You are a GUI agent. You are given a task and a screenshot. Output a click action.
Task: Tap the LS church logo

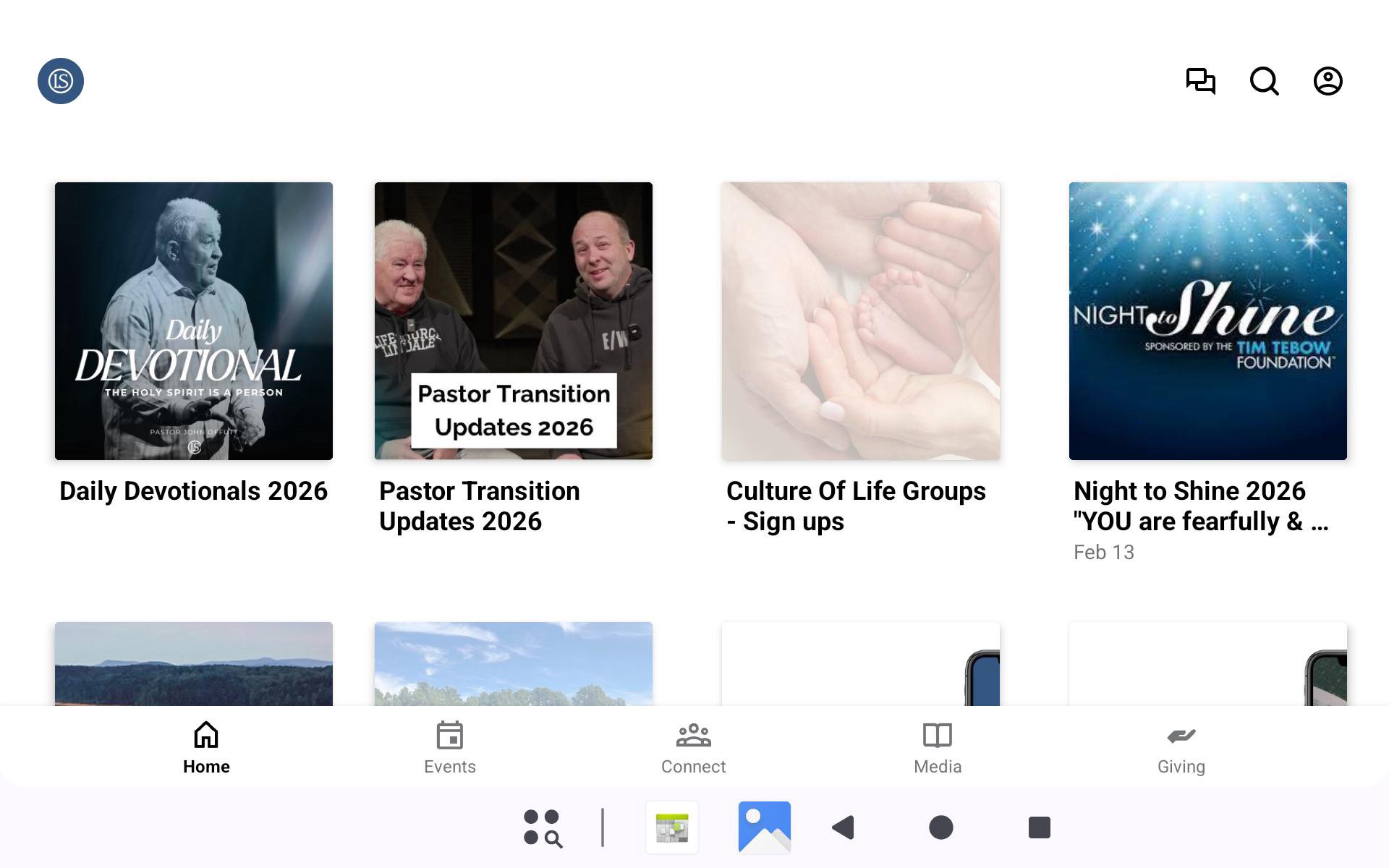pos(61,81)
